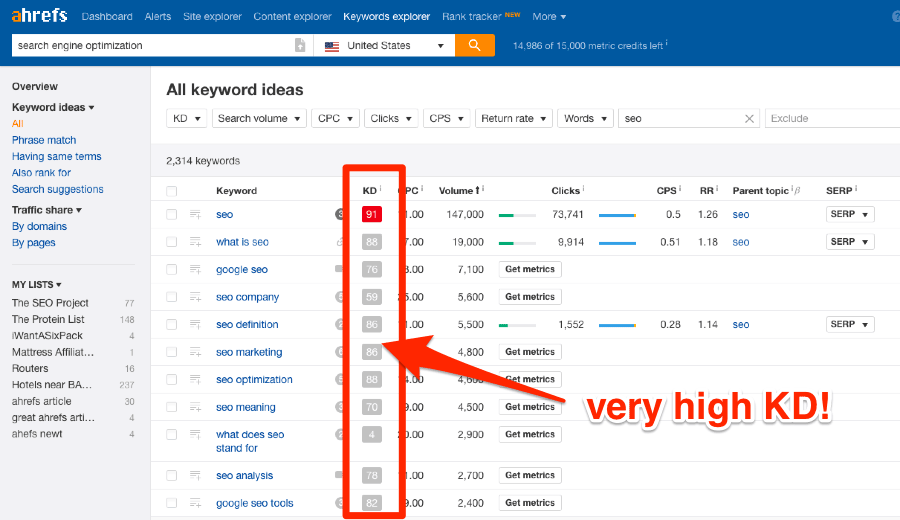Click add-to-list icon for 'google seo tools'
This screenshot has width=900, height=520.
pos(195,503)
